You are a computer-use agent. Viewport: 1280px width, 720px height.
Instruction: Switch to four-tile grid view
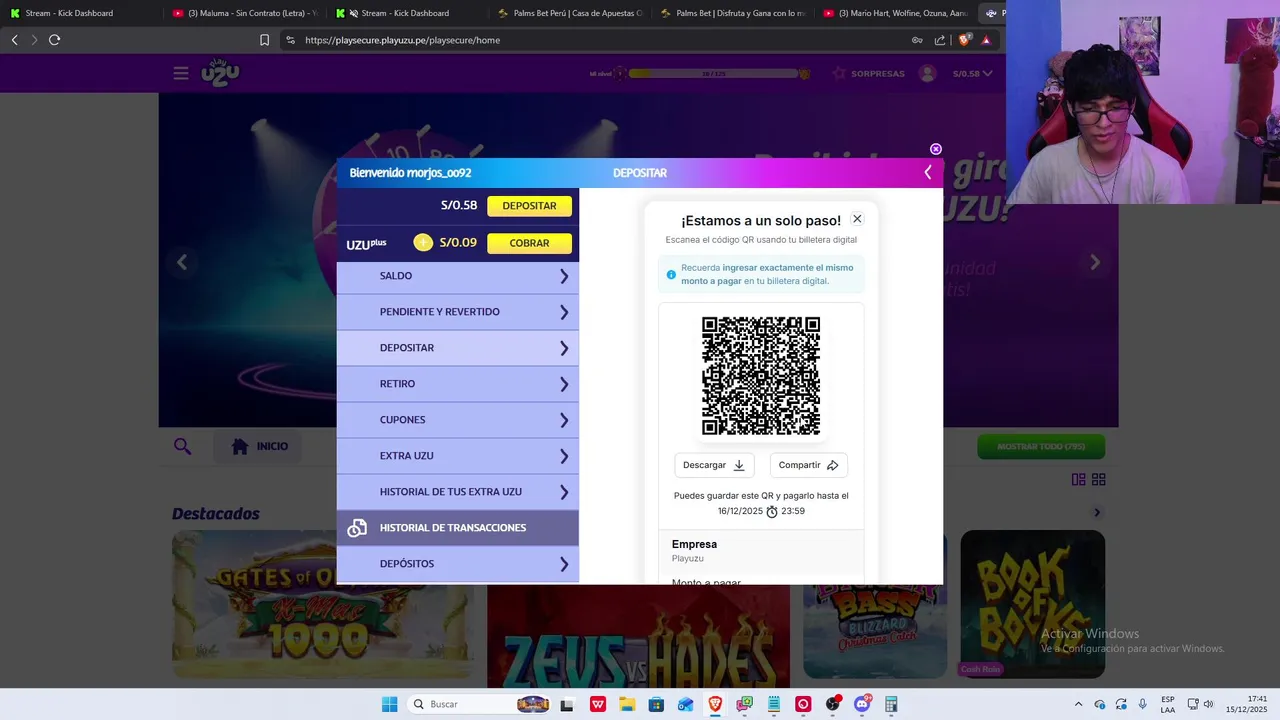(x=1098, y=480)
